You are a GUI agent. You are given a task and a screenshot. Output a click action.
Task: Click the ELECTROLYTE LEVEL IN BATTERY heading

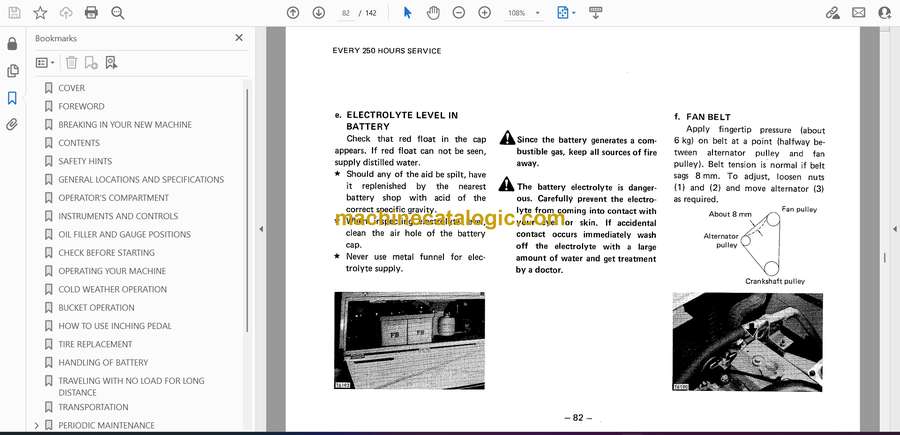[x=402, y=121]
